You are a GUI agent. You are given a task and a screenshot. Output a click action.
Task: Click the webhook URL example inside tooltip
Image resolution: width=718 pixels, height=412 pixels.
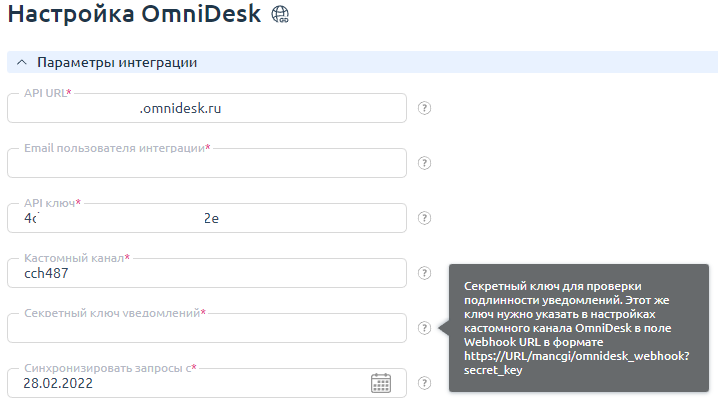578,356
